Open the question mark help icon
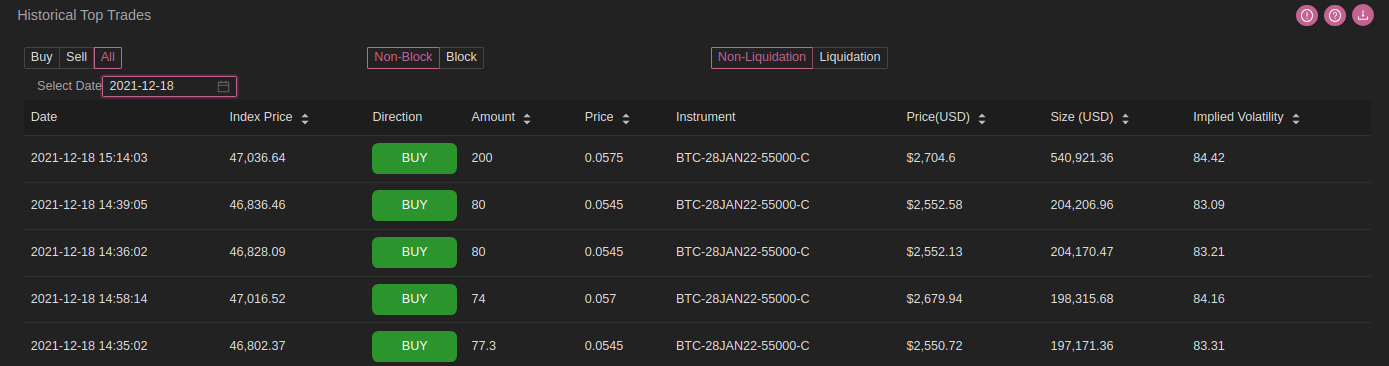 pyautogui.click(x=1334, y=15)
